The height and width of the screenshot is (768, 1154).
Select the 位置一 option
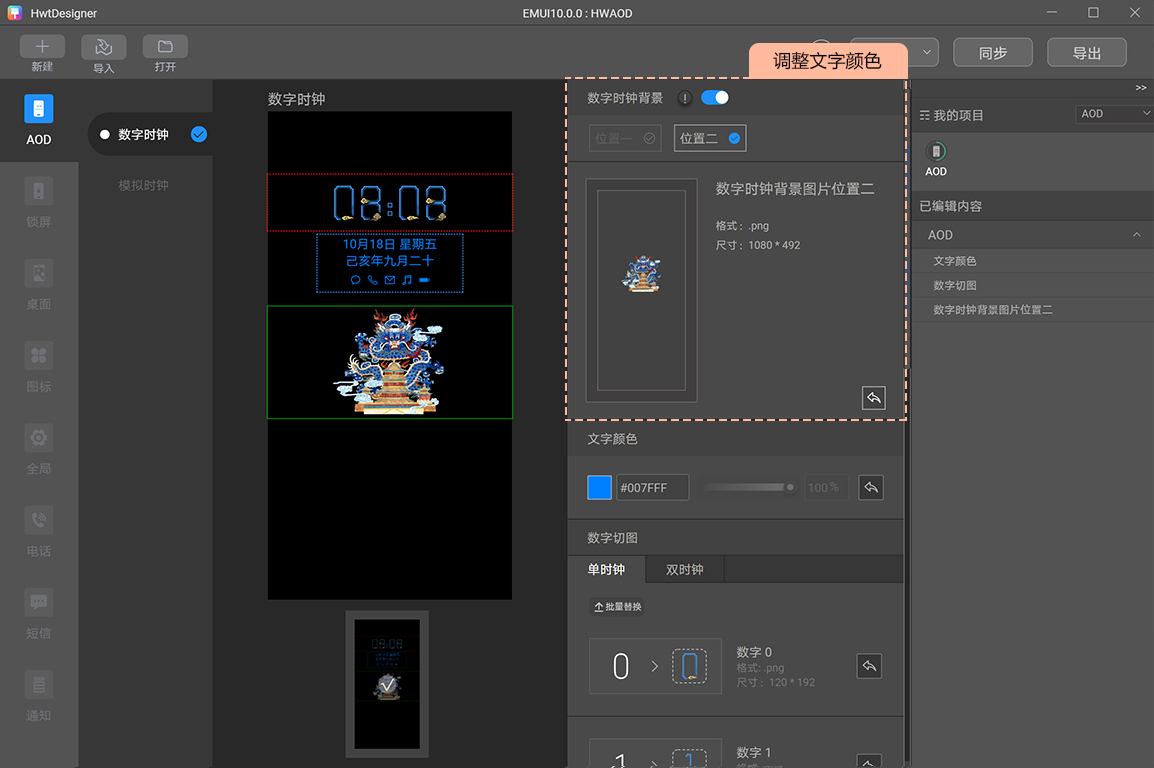pyautogui.click(x=625, y=138)
